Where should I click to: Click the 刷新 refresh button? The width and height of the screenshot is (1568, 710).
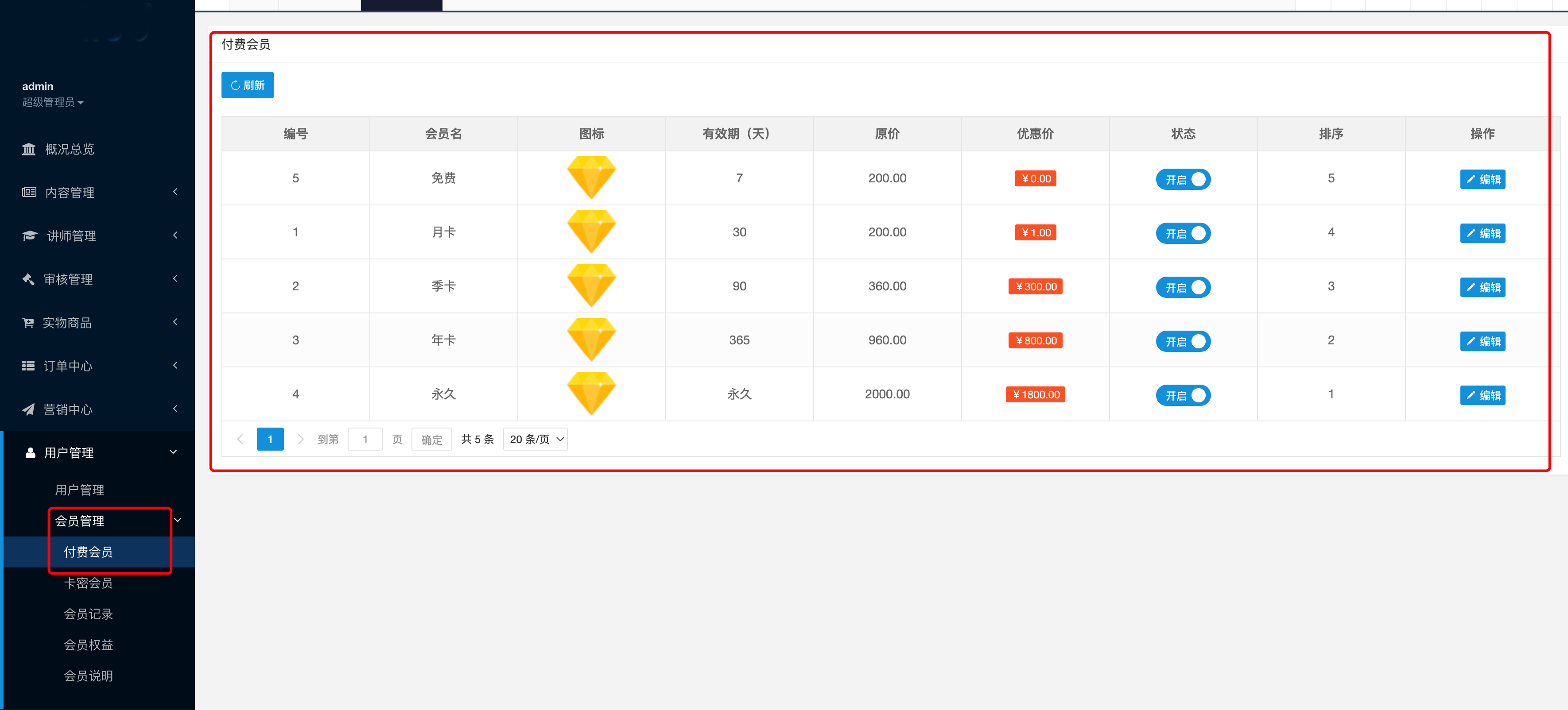coord(247,85)
